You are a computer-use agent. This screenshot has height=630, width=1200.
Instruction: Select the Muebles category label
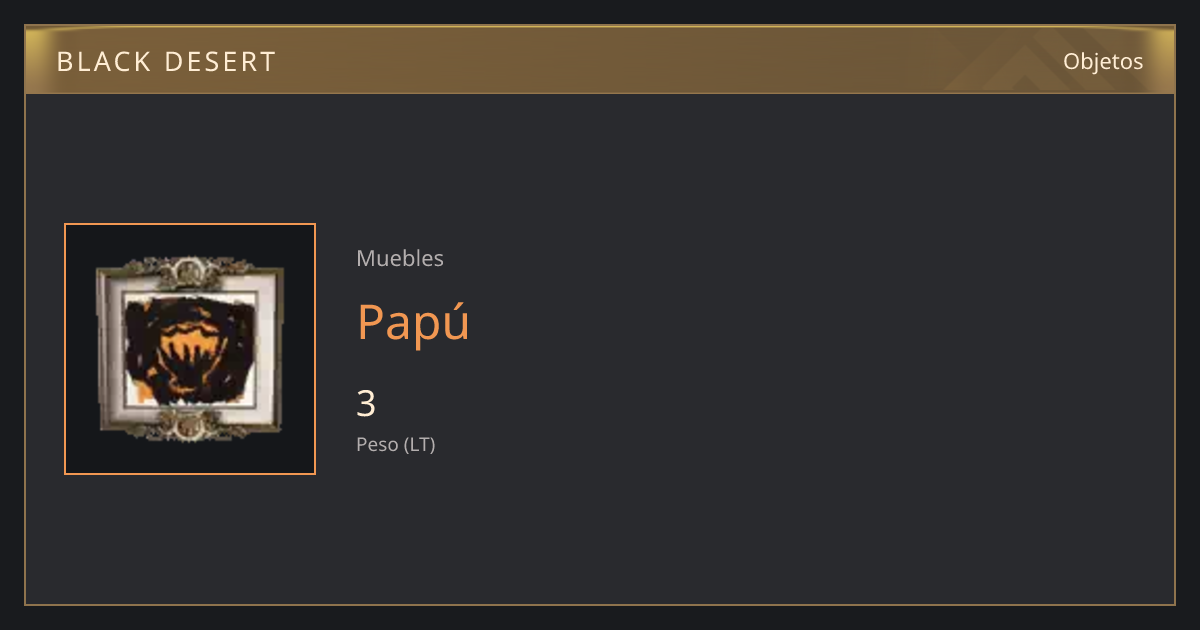[400, 258]
